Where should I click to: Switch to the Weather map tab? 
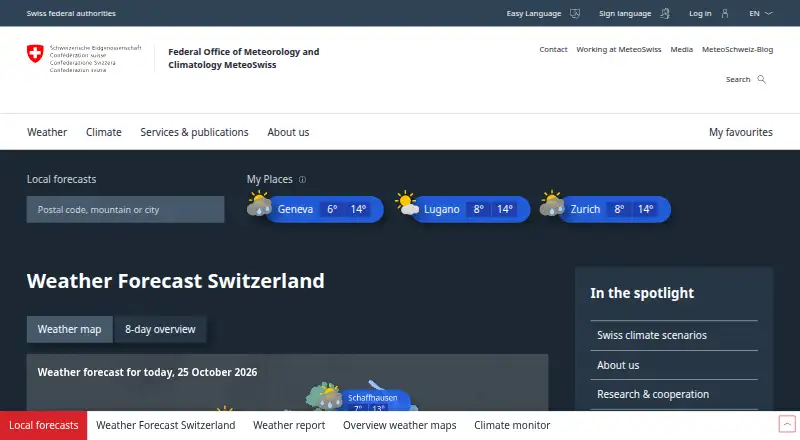[x=69, y=329]
